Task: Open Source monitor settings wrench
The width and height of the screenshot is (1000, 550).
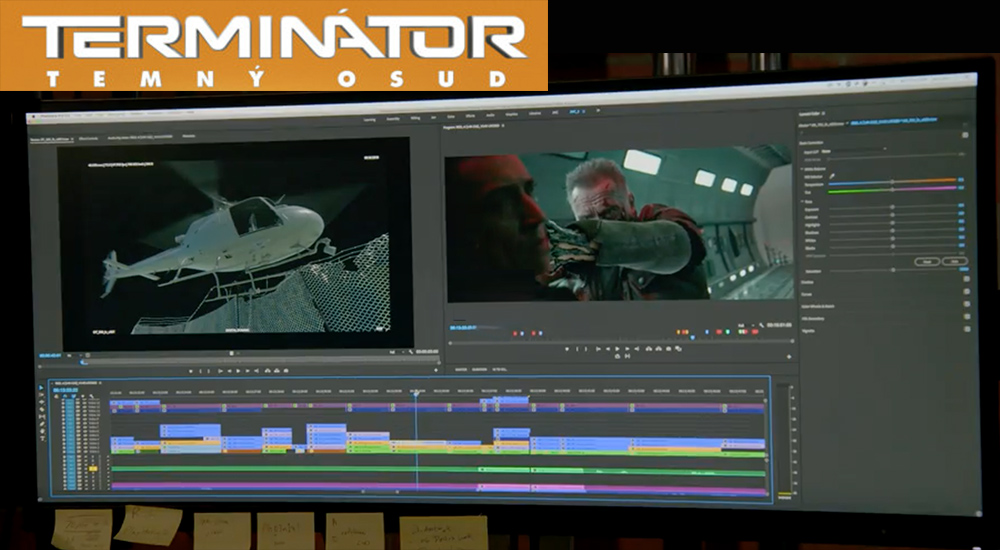Action: pos(411,352)
